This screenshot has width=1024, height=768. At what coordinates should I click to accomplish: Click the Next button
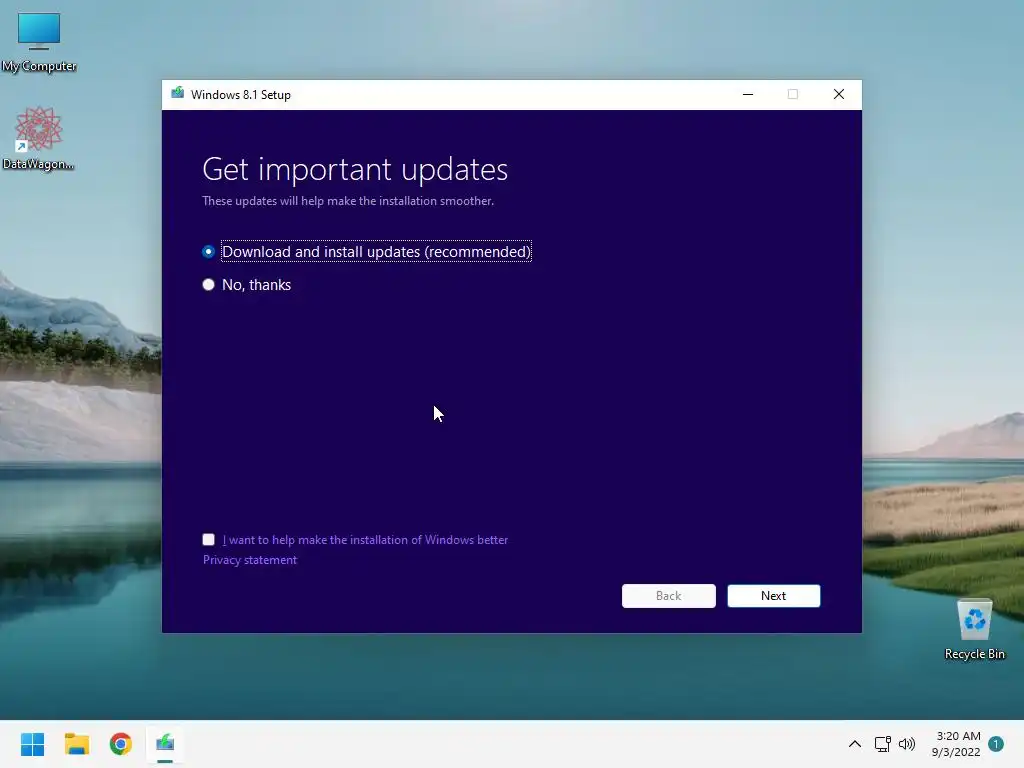click(x=773, y=596)
